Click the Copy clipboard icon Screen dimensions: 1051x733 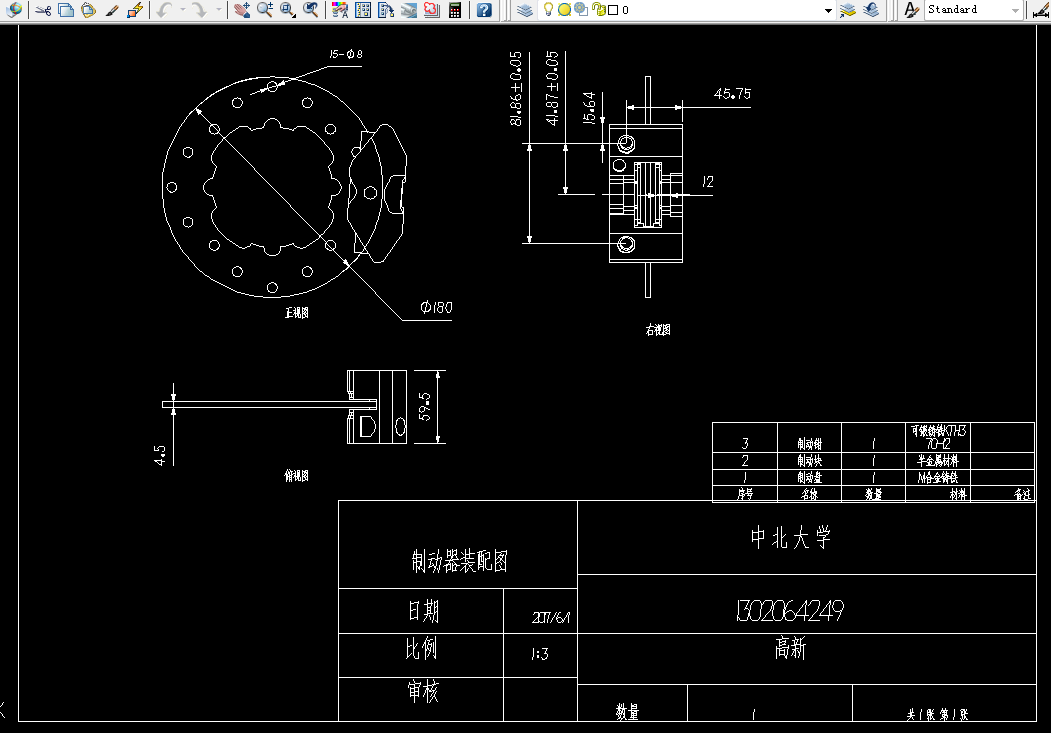tap(66, 10)
